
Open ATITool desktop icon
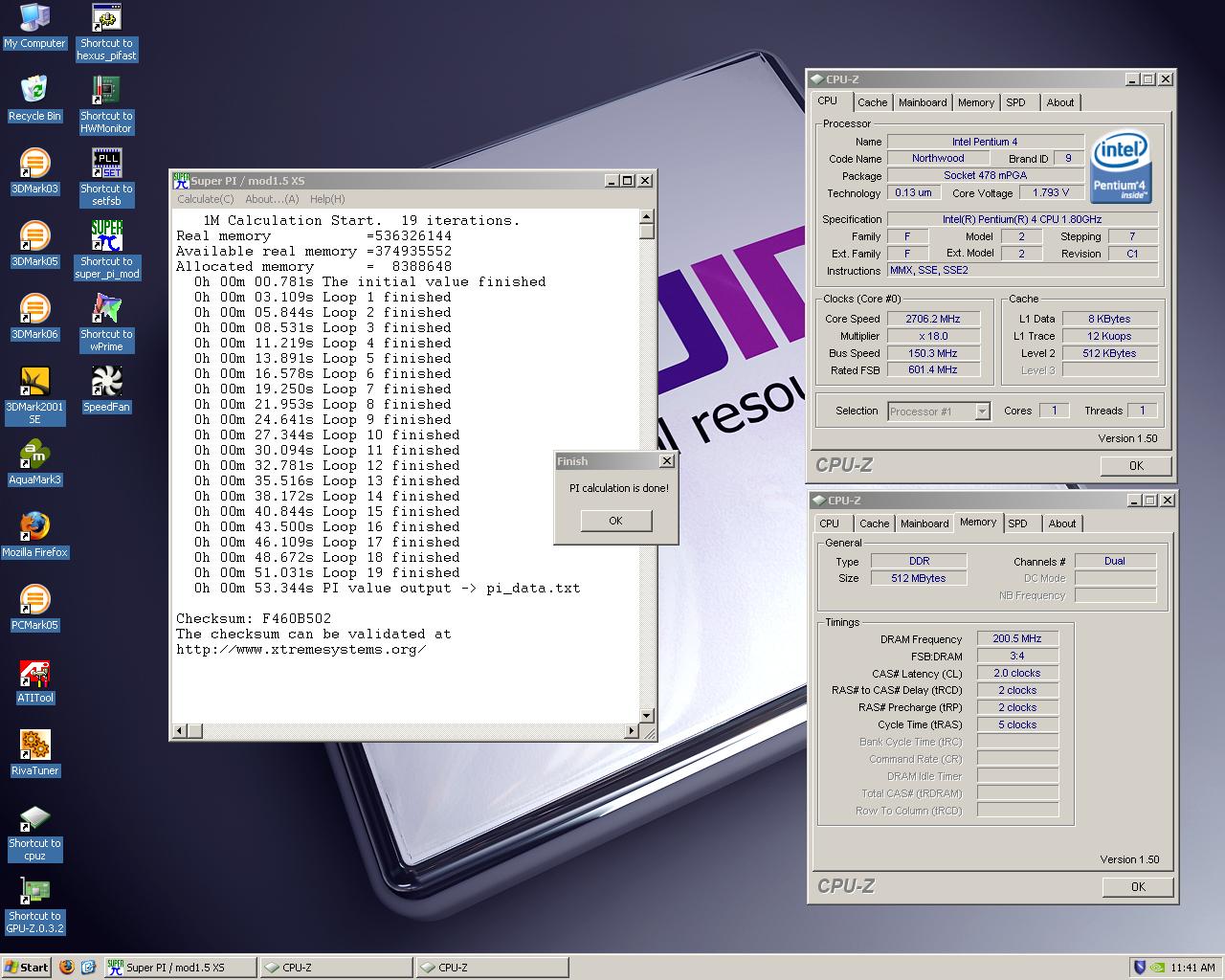point(34,680)
